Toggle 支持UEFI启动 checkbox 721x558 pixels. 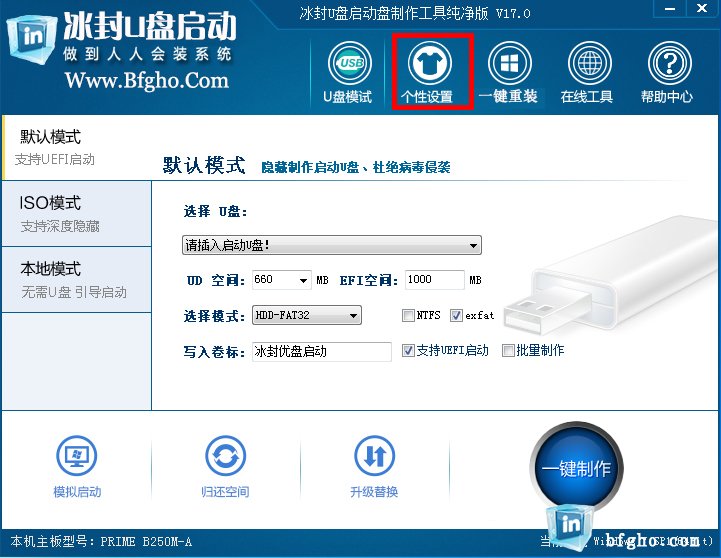point(408,351)
